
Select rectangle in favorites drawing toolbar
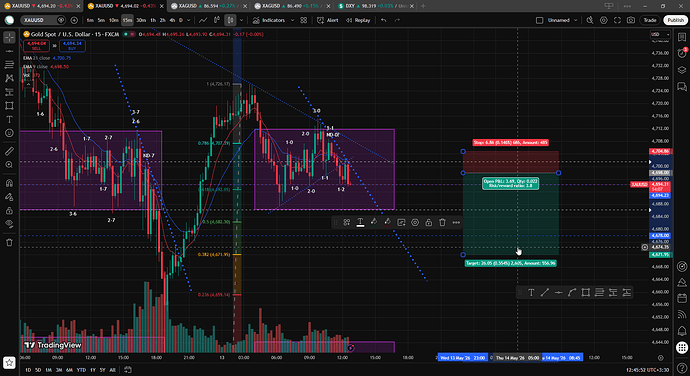coord(585,292)
